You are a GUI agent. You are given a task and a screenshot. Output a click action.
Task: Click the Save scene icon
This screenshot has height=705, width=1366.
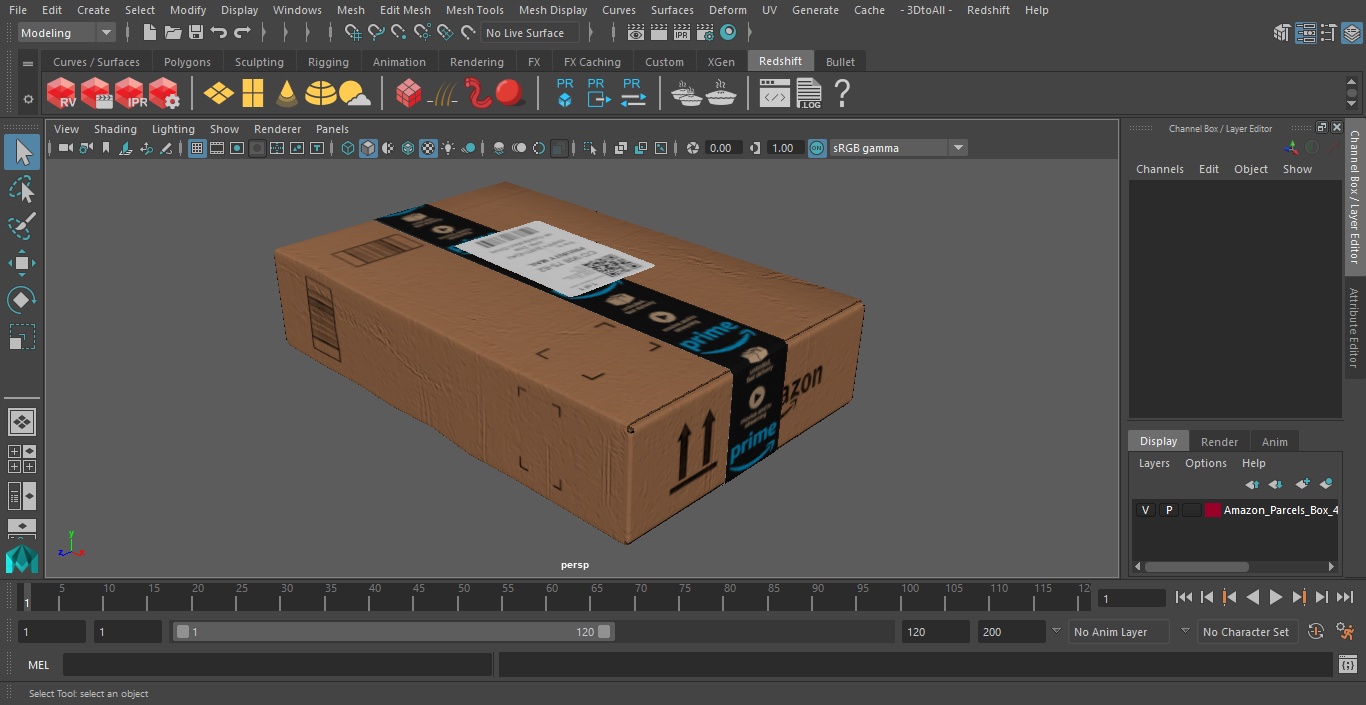(x=195, y=33)
